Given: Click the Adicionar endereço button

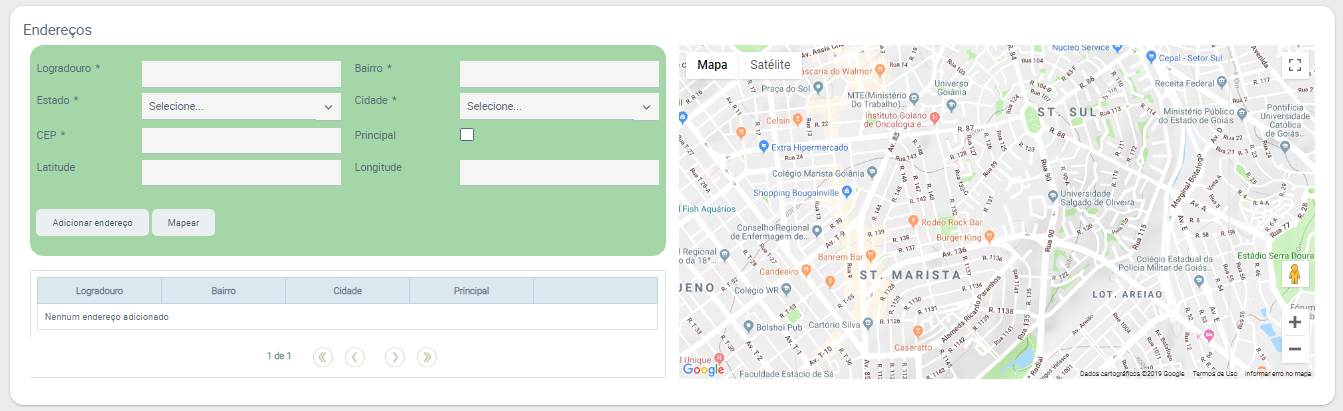Looking at the screenshot, I should click(x=92, y=223).
